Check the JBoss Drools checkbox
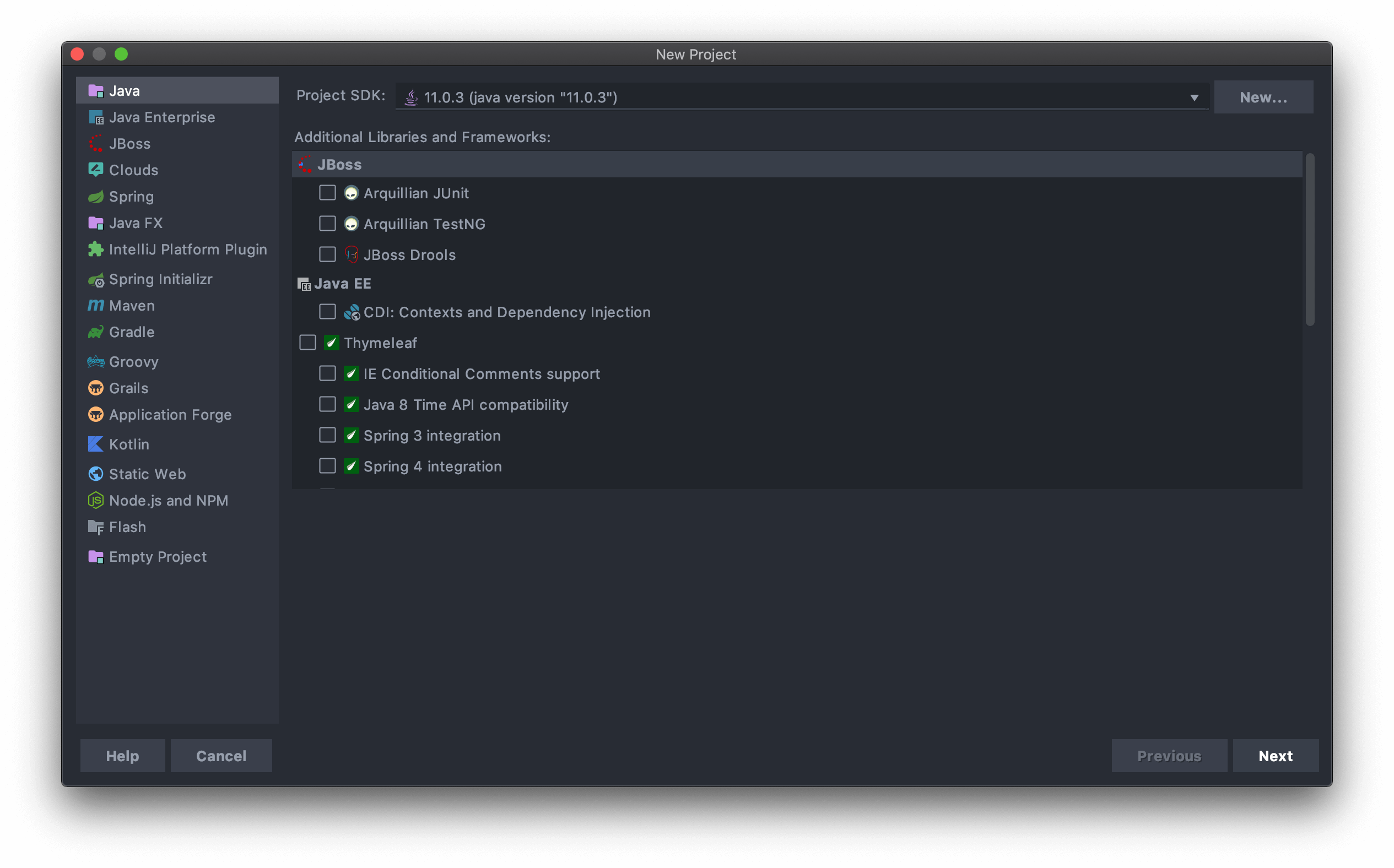 click(327, 254)
